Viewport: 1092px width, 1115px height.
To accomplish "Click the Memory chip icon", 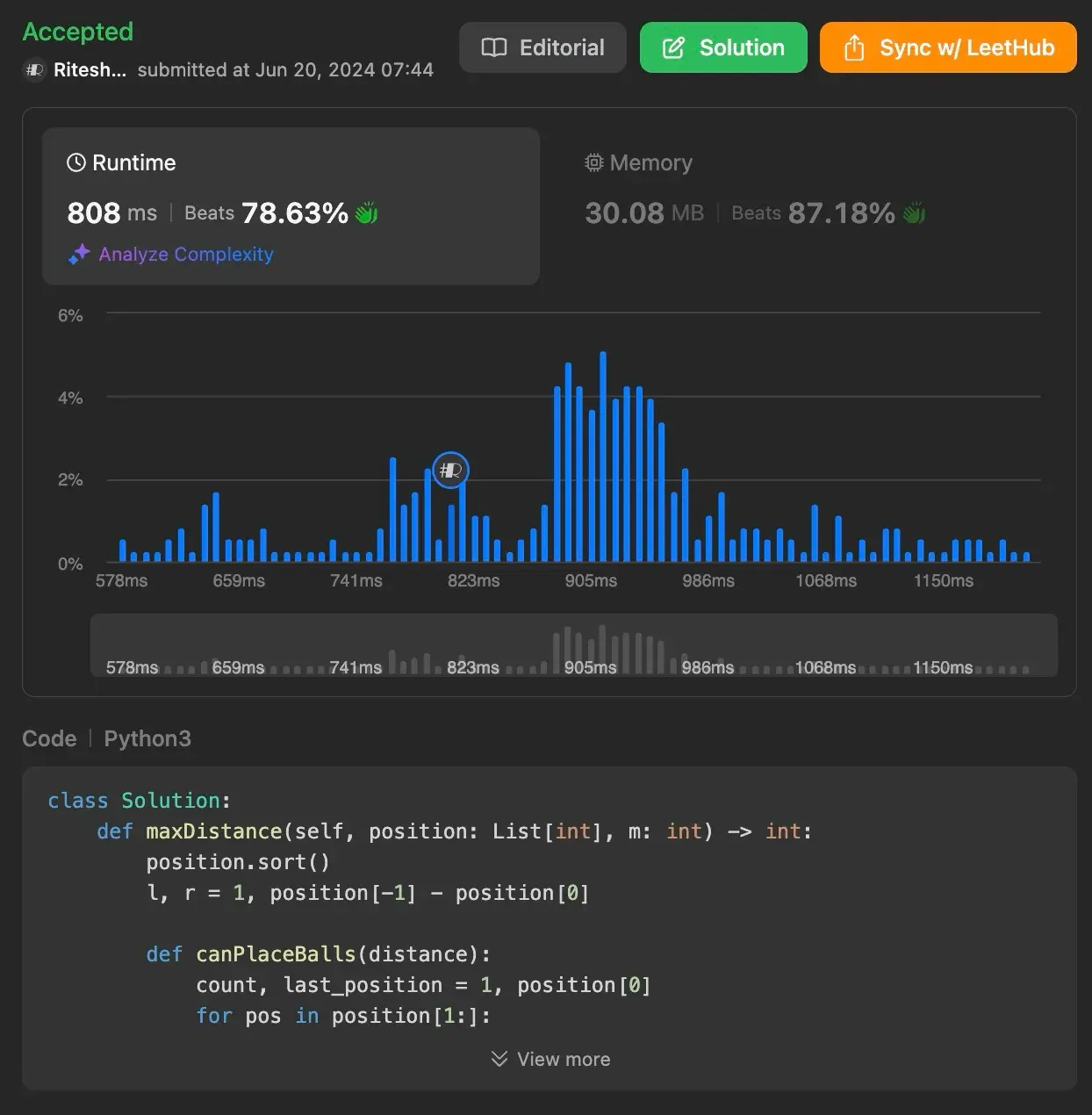I will point(594,162).
